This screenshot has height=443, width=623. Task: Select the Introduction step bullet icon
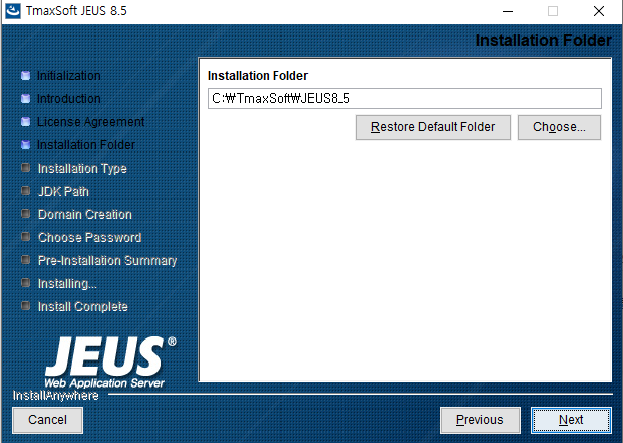(25, 99)
